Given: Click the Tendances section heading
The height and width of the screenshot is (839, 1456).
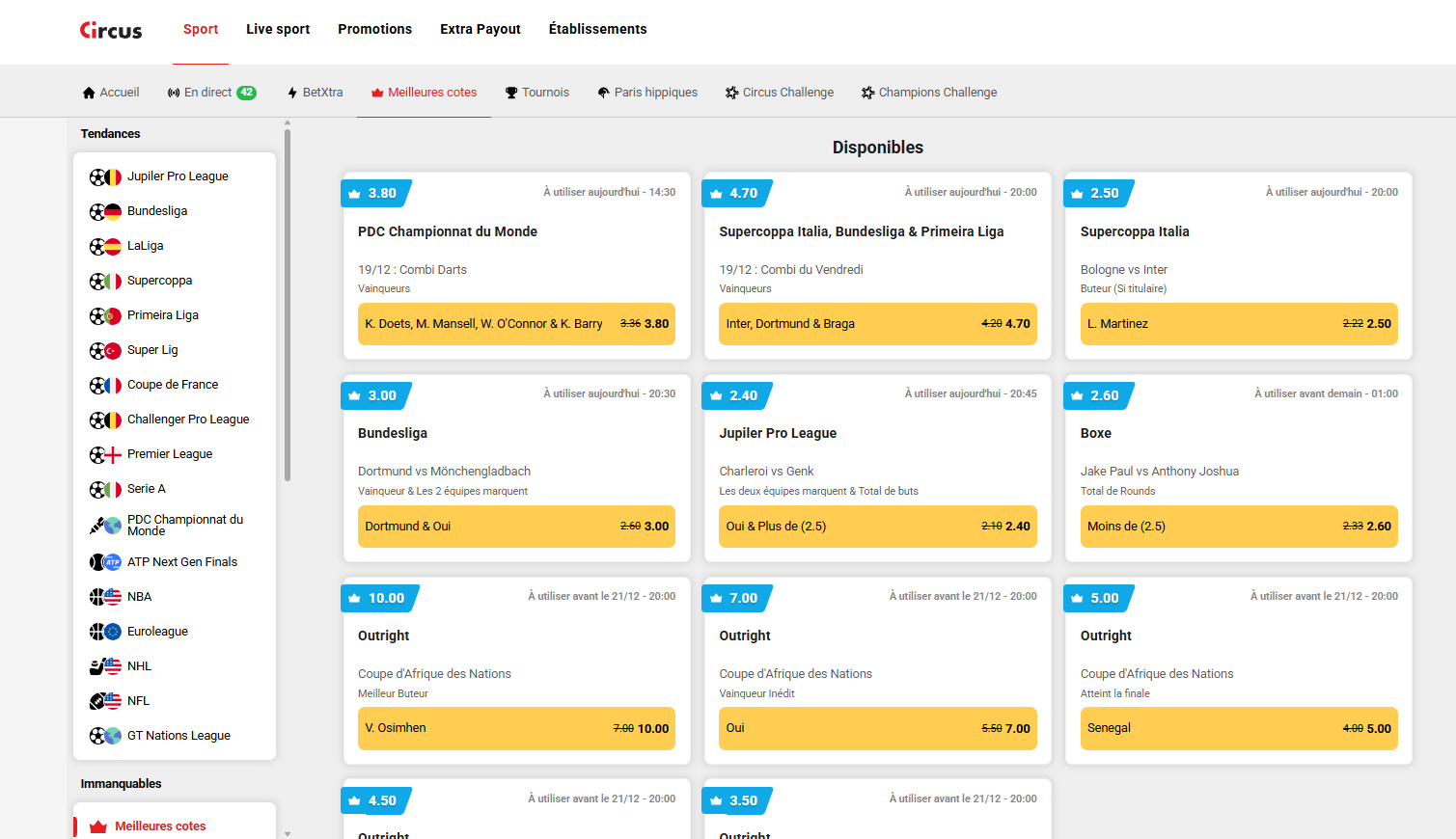Looking at the screenshot, I should point(110,134).
